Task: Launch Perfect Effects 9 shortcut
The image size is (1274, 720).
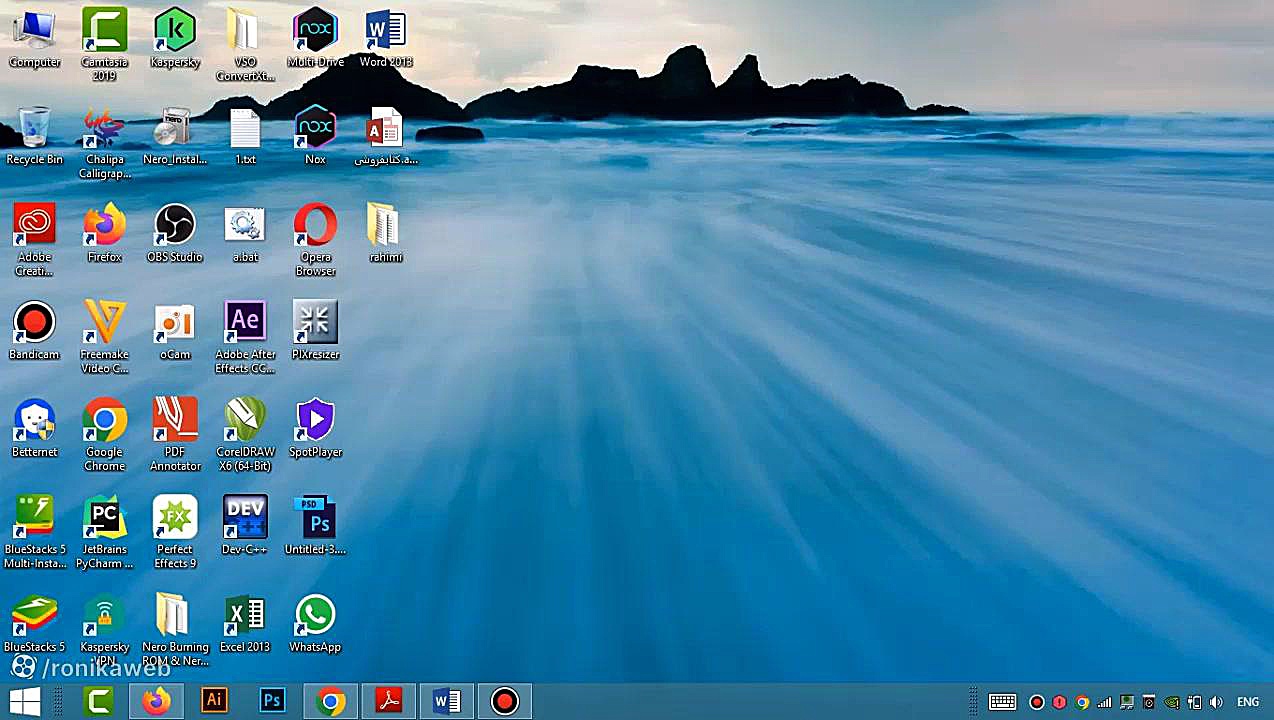Action: pyautogui.click(x=175, y=532)
